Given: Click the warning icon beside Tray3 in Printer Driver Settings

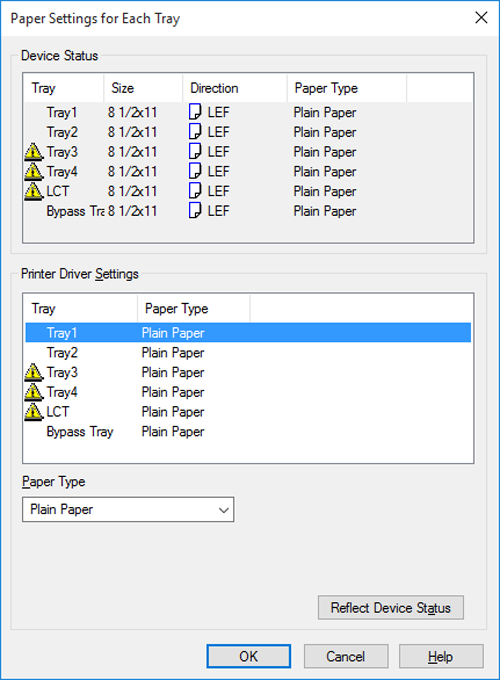Looking at the screenshot, I should tap(33, 372).
